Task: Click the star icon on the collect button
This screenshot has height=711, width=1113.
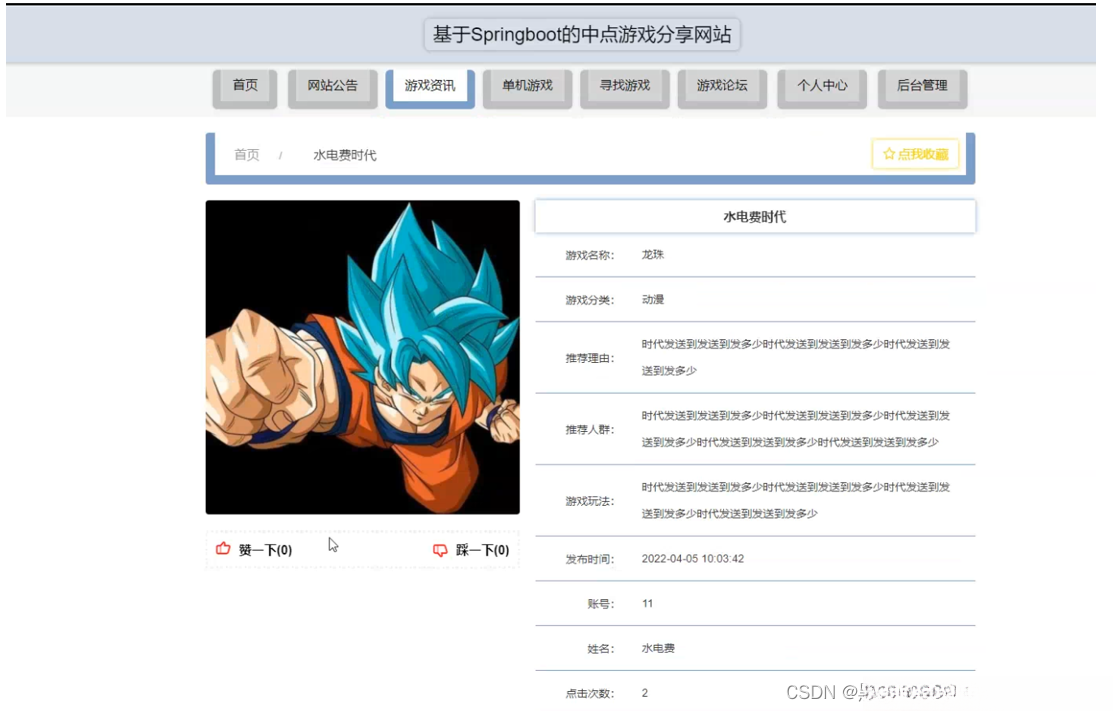Action: pyautogui.click(x=889, y=154)
